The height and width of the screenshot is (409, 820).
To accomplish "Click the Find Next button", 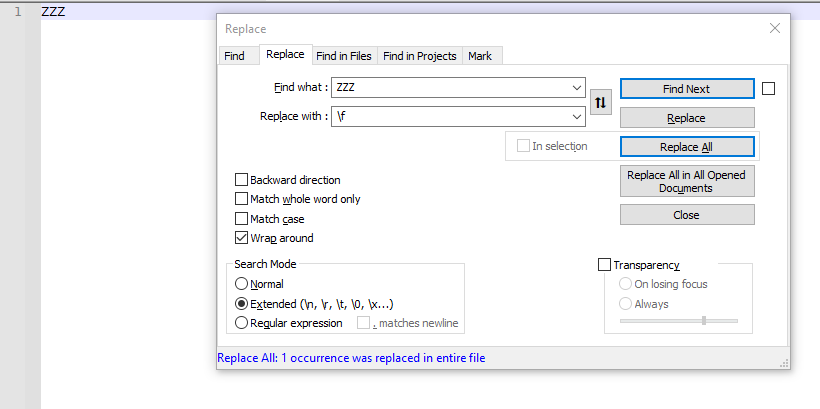I will (687, 89).
